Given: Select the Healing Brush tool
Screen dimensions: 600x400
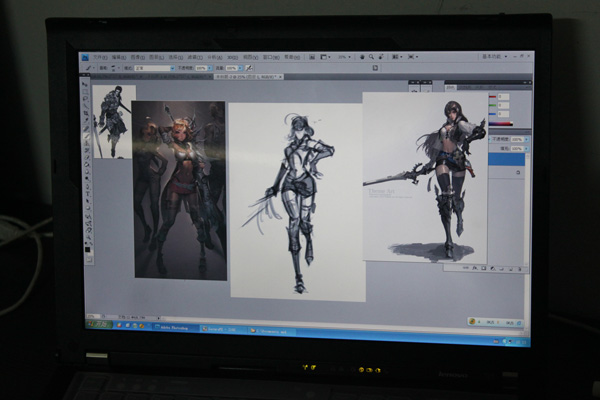Looking at the screenshot, I should click(x=86, y=129).
